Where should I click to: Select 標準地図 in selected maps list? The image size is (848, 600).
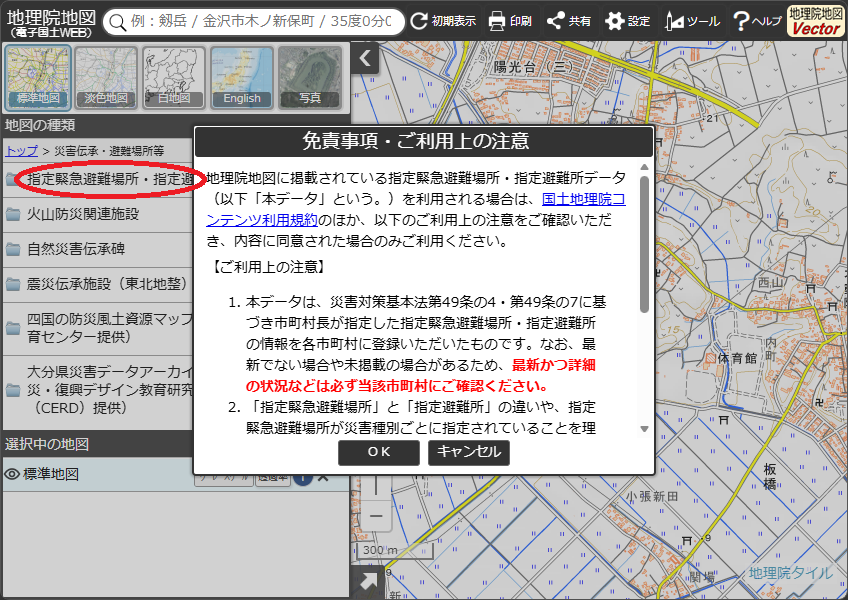[51, 474]
